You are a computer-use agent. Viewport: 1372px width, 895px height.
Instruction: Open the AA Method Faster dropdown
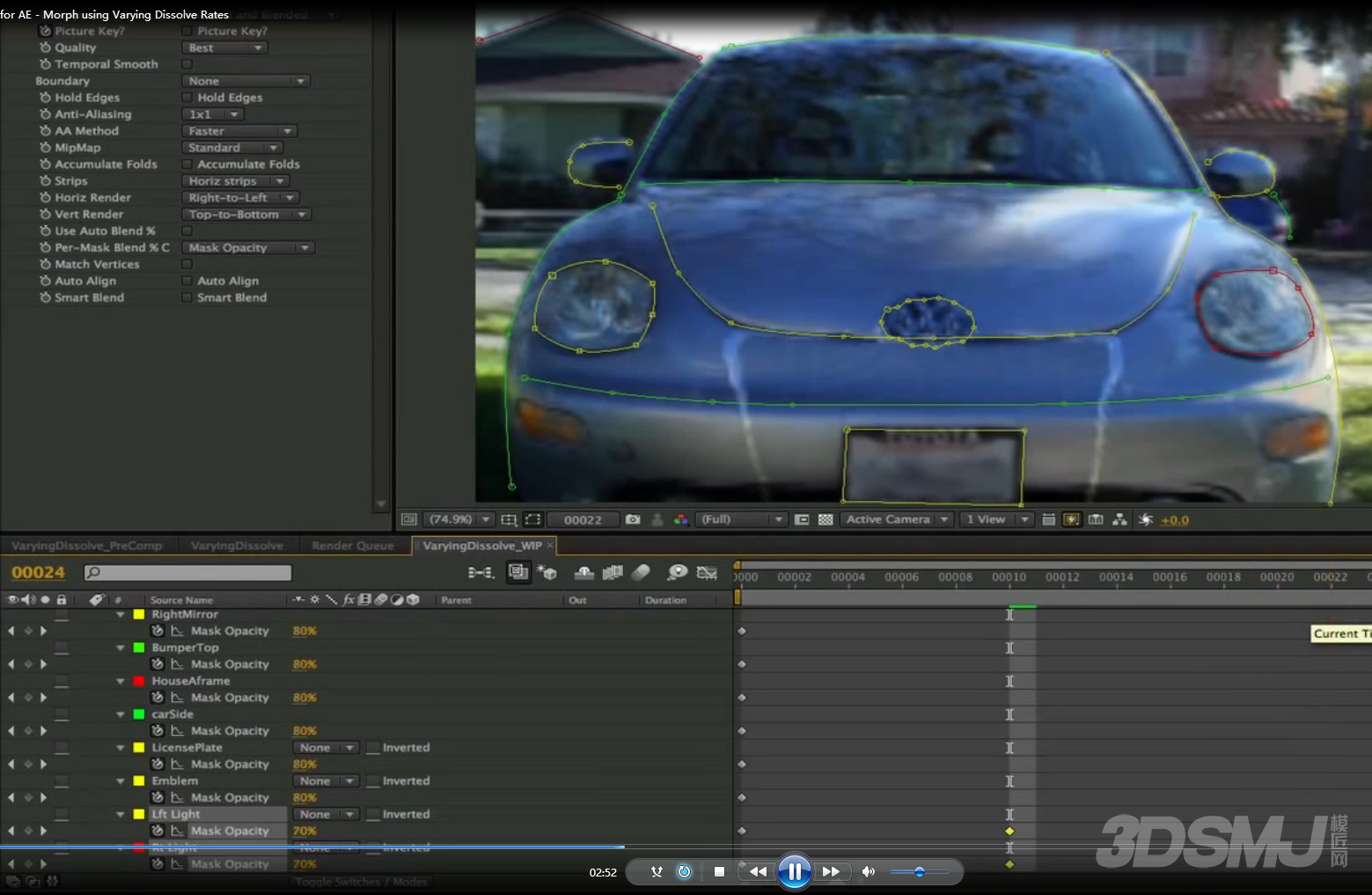point(239,131)
